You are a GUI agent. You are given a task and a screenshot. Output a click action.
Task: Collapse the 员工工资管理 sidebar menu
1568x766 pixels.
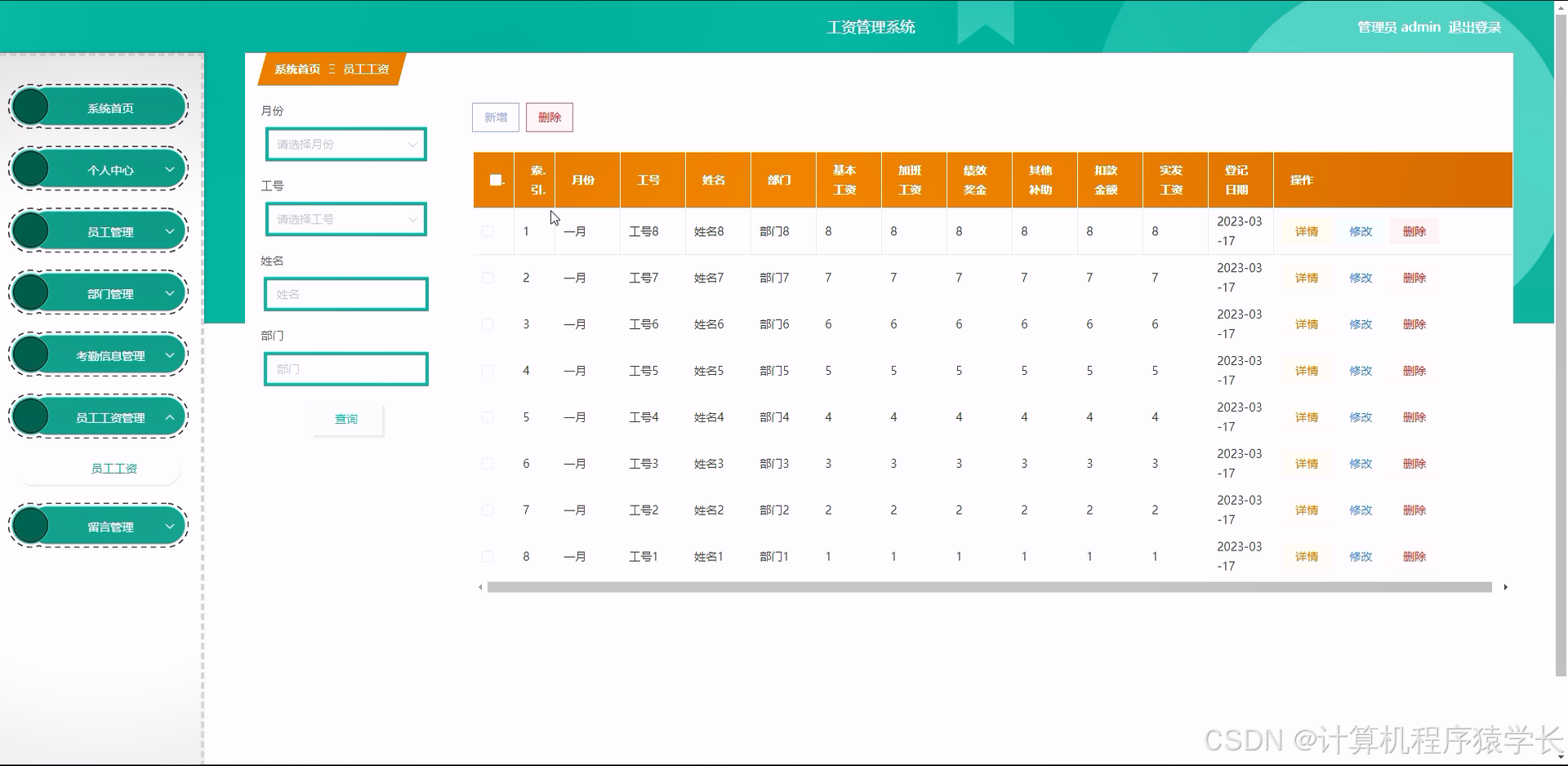pyautogui.click(x=98, y=417)
